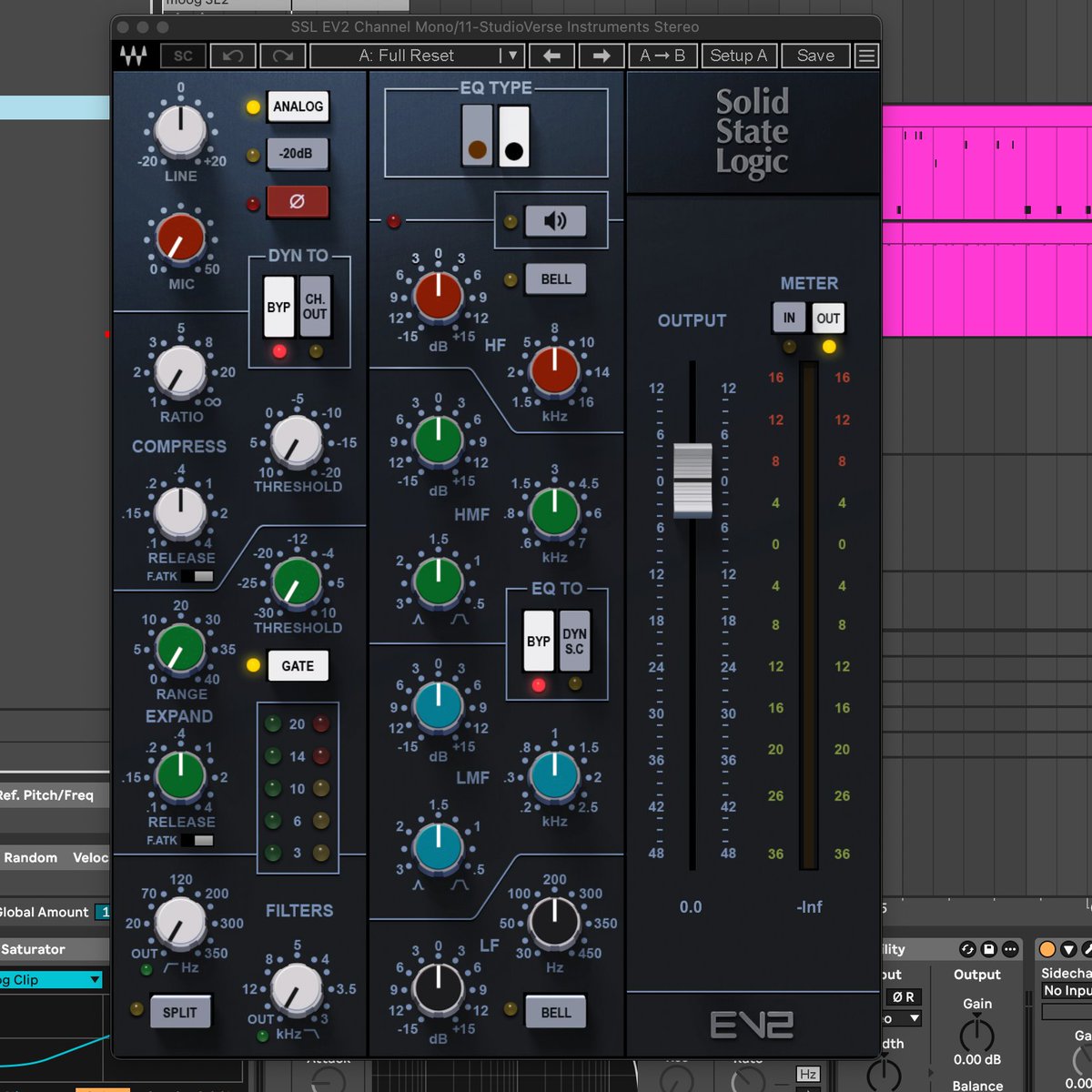Click the Waves logo icon
1092x1092 pixels.
(133, 56)
